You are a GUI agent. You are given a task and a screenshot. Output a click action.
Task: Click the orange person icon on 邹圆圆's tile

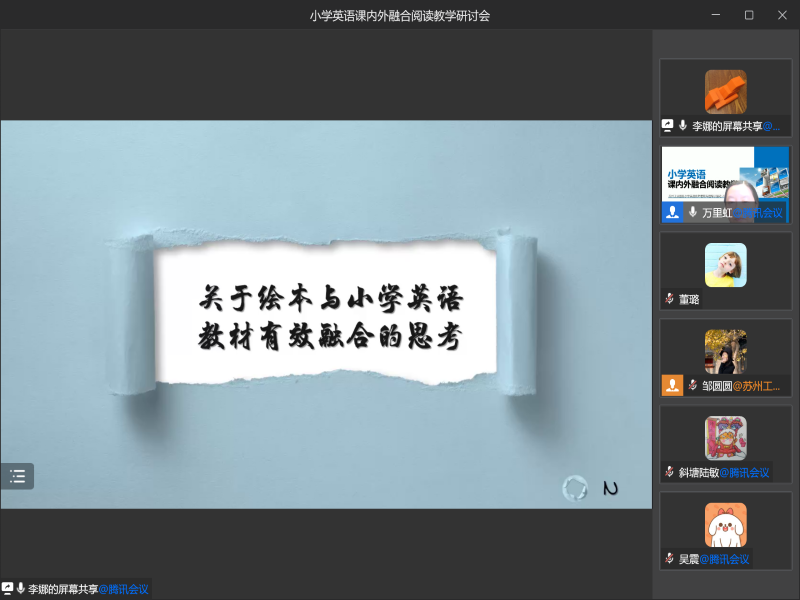(x=672, y=385)
